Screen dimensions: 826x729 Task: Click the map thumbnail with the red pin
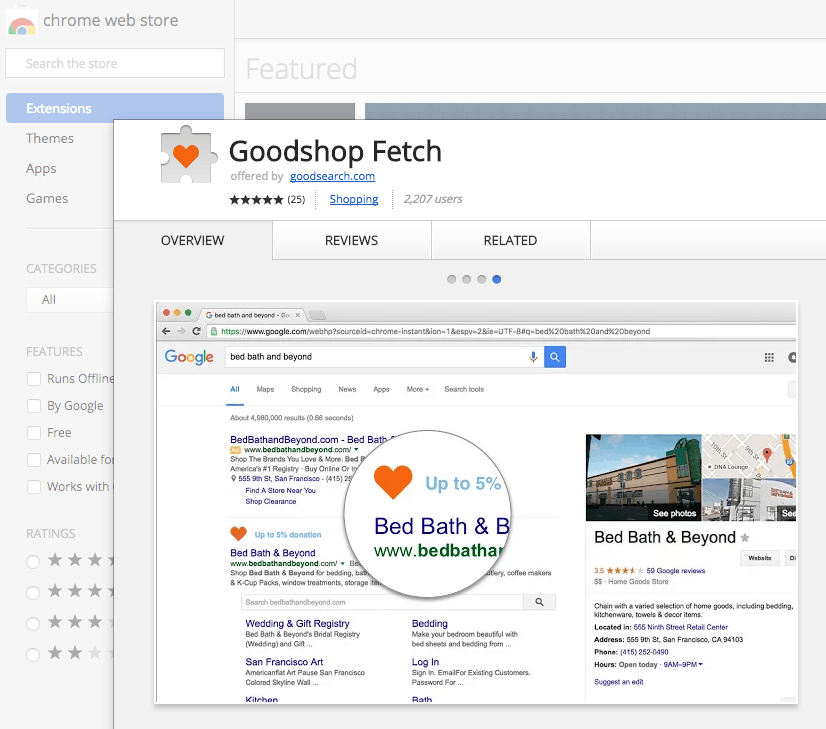click(749, 456)
